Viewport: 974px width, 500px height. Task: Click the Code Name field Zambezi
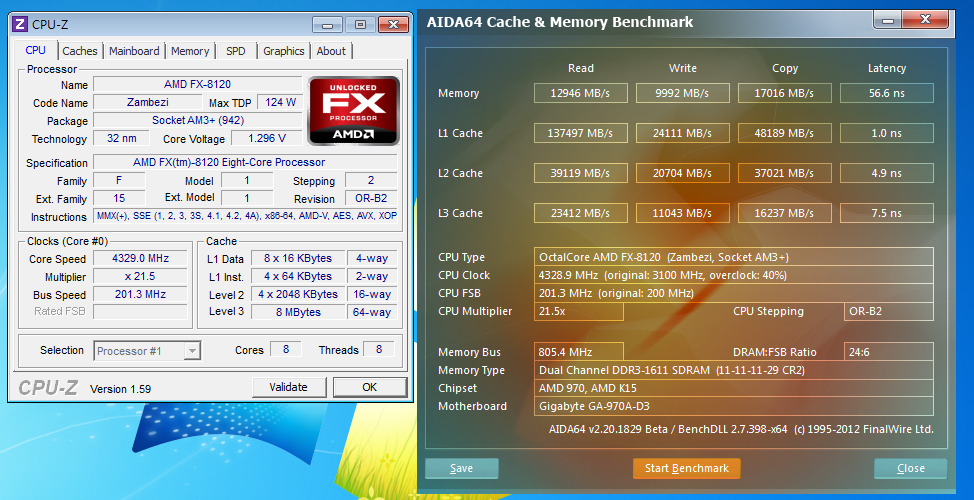pos(147,102)
